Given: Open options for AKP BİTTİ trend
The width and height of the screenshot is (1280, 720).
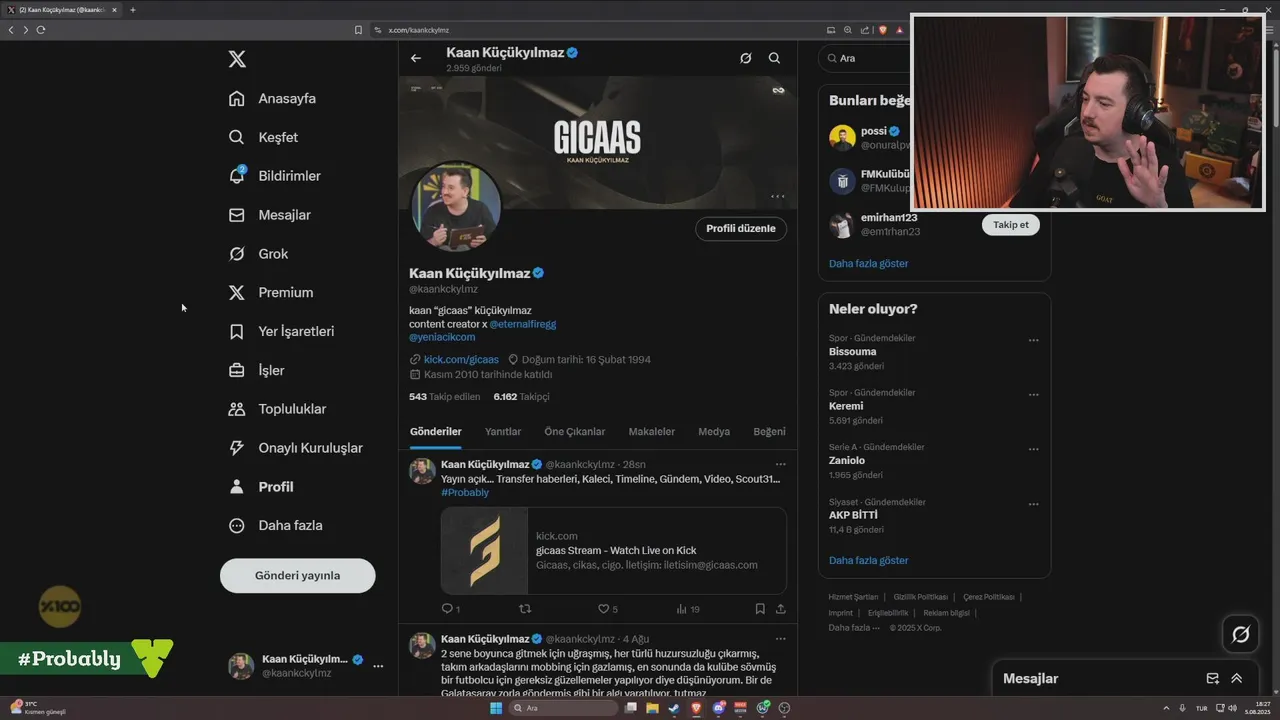Looking at the screenshot, I should coord(1034,505).
